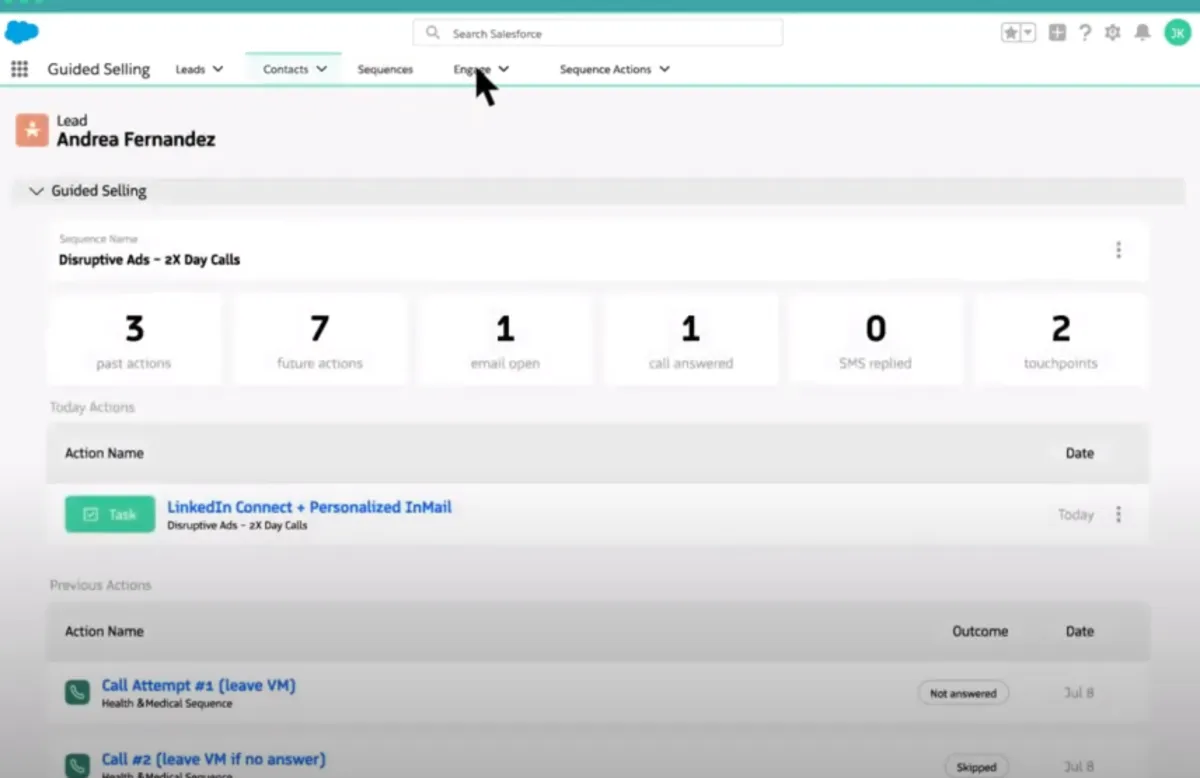This screenshot has width=1200, height=778.
Task: Open Call Attempt #1 (leave VM) link
Action: pyautogui.click(x=198, y=685)
